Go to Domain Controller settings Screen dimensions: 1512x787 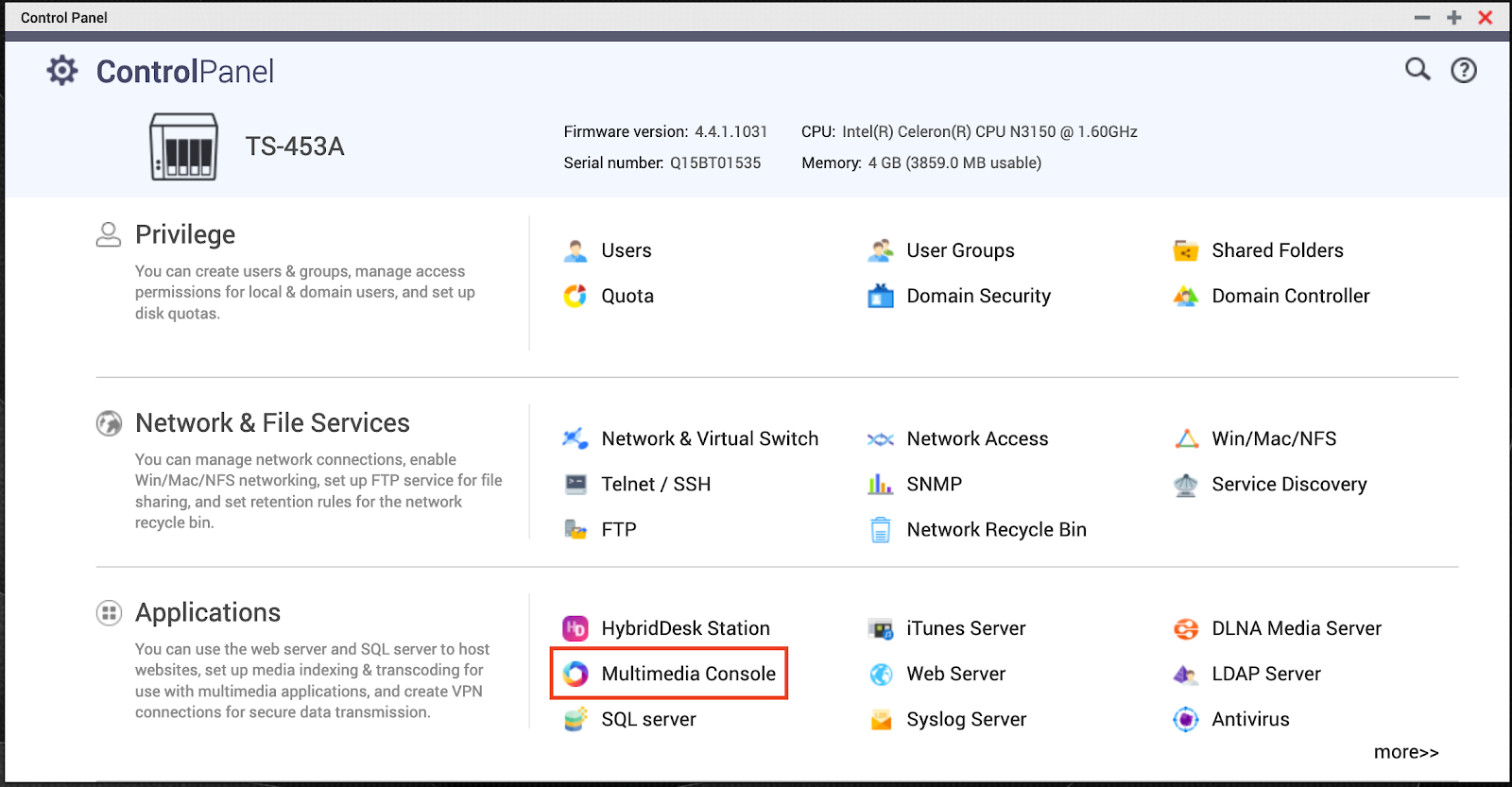click(1290, 296)
